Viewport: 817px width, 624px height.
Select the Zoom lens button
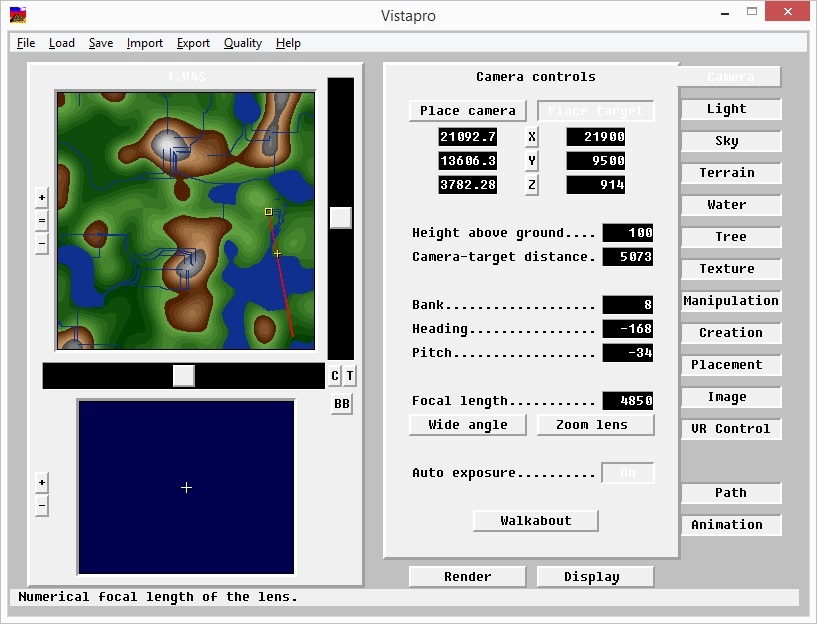[596, 425]
